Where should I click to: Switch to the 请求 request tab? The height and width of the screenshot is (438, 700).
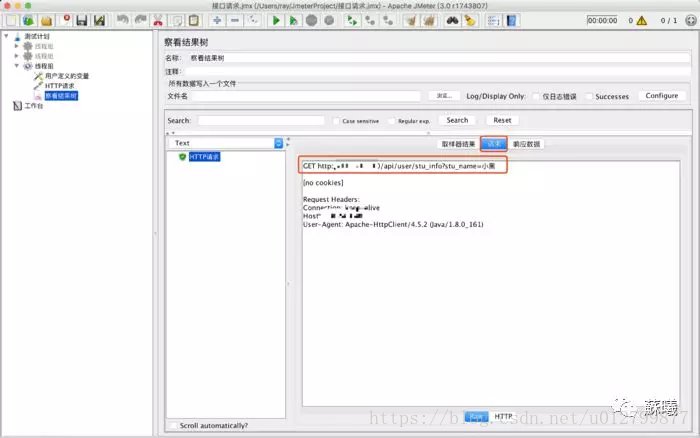493,144
